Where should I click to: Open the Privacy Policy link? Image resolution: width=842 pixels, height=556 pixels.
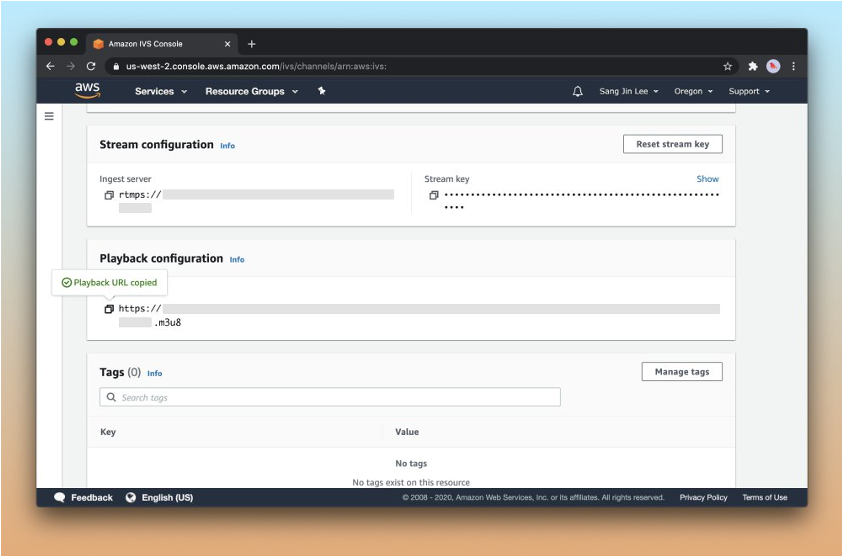(703, 497)
